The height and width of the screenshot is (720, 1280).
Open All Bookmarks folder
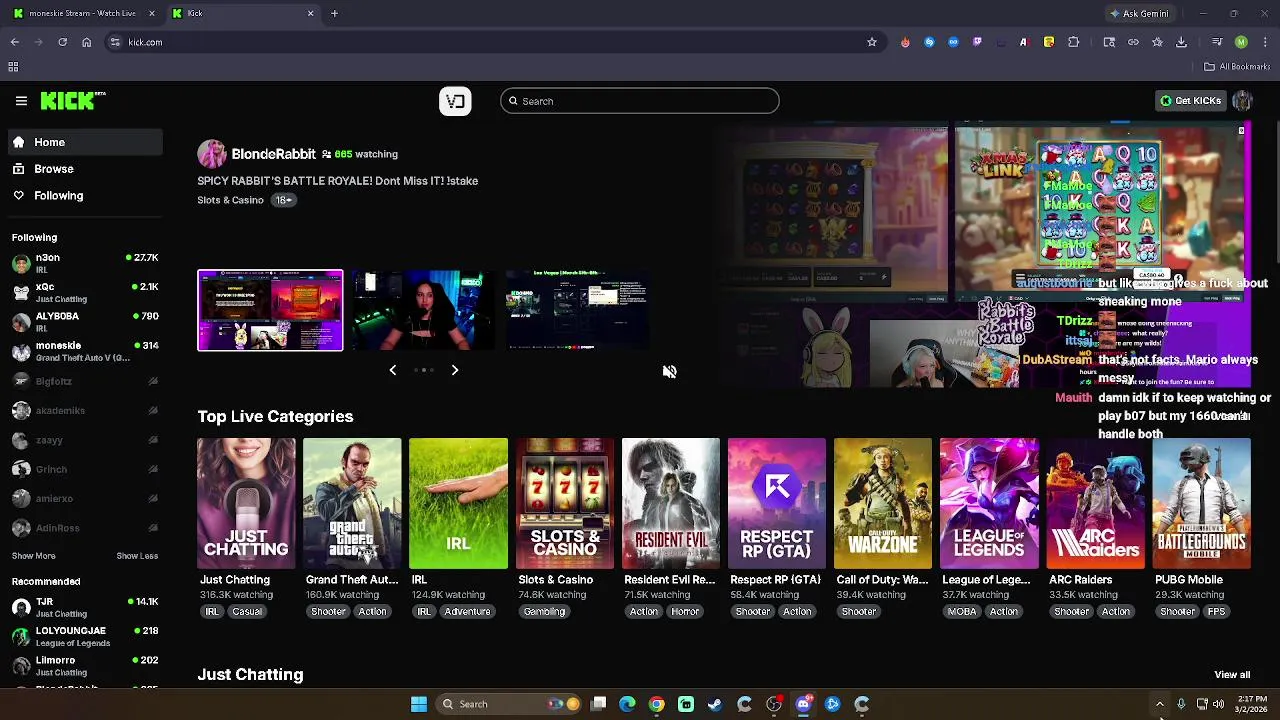1237,67
